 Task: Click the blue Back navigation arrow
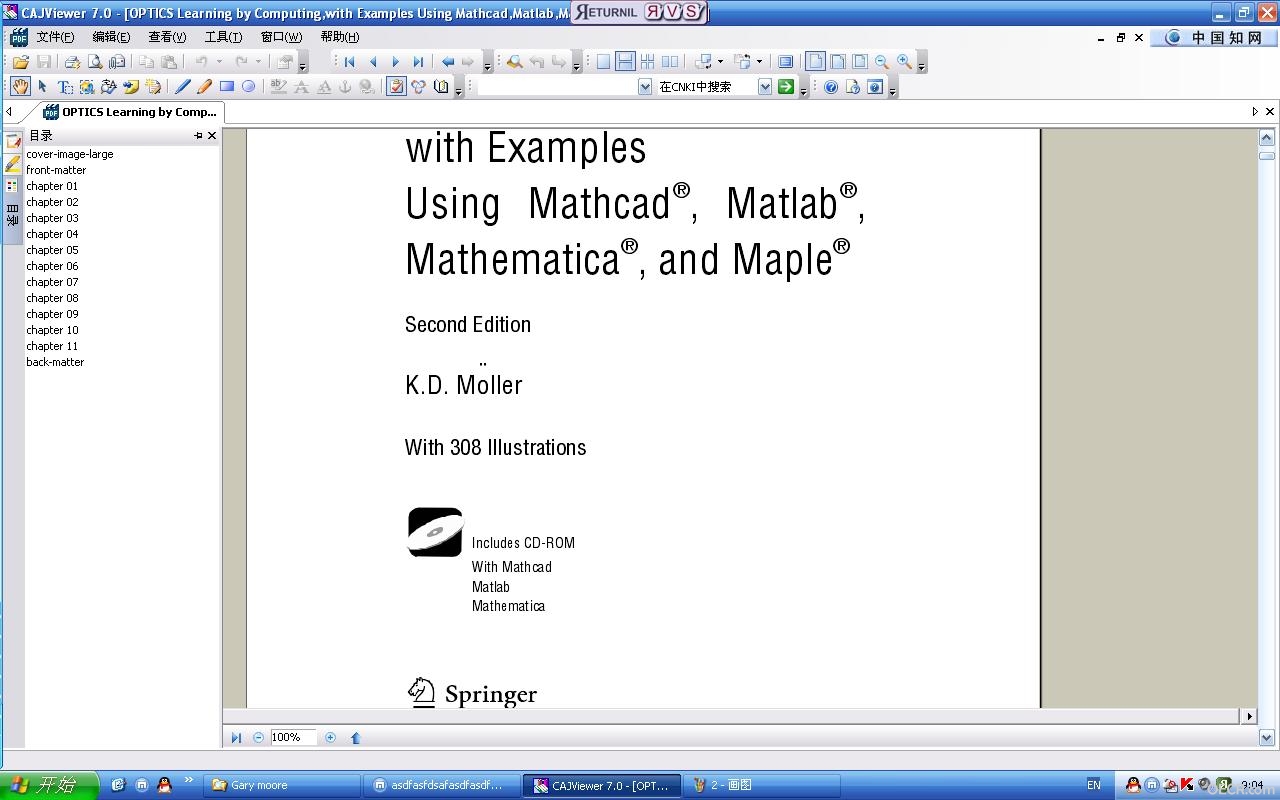point(447,62)
